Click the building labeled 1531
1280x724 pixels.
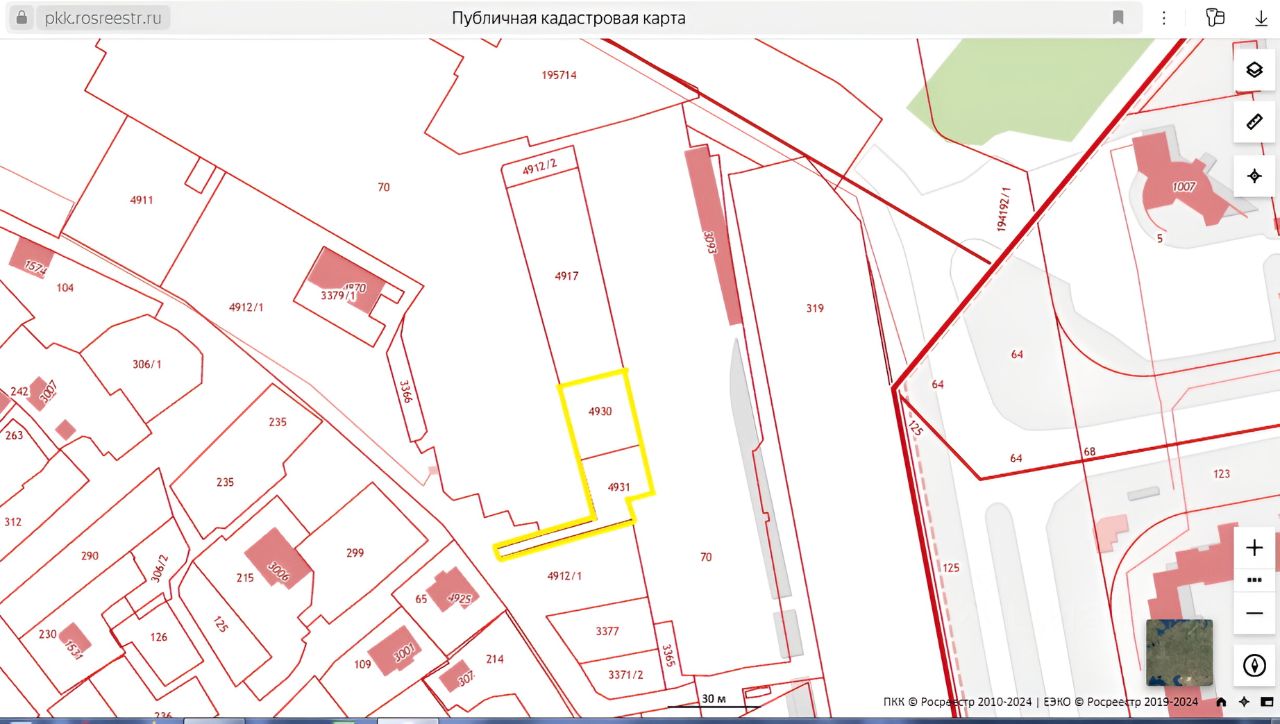coord(75,638)
